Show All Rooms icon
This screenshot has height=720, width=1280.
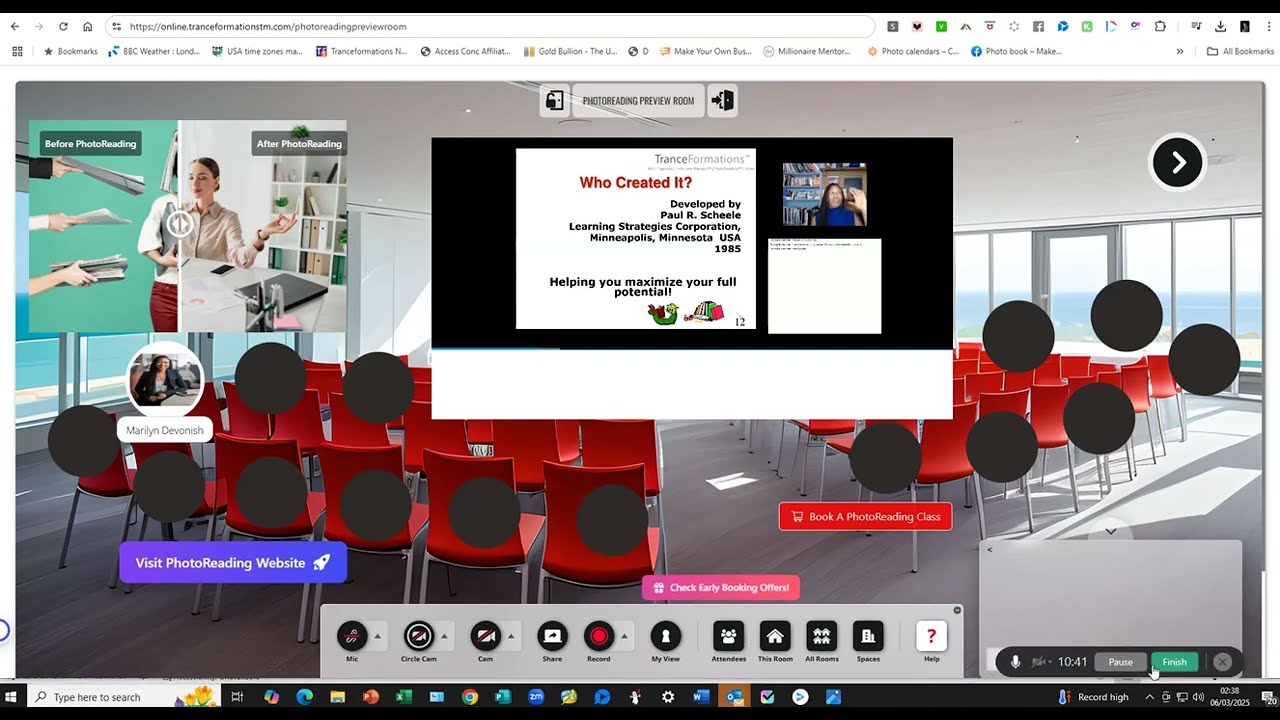click(x=822, y=636)
